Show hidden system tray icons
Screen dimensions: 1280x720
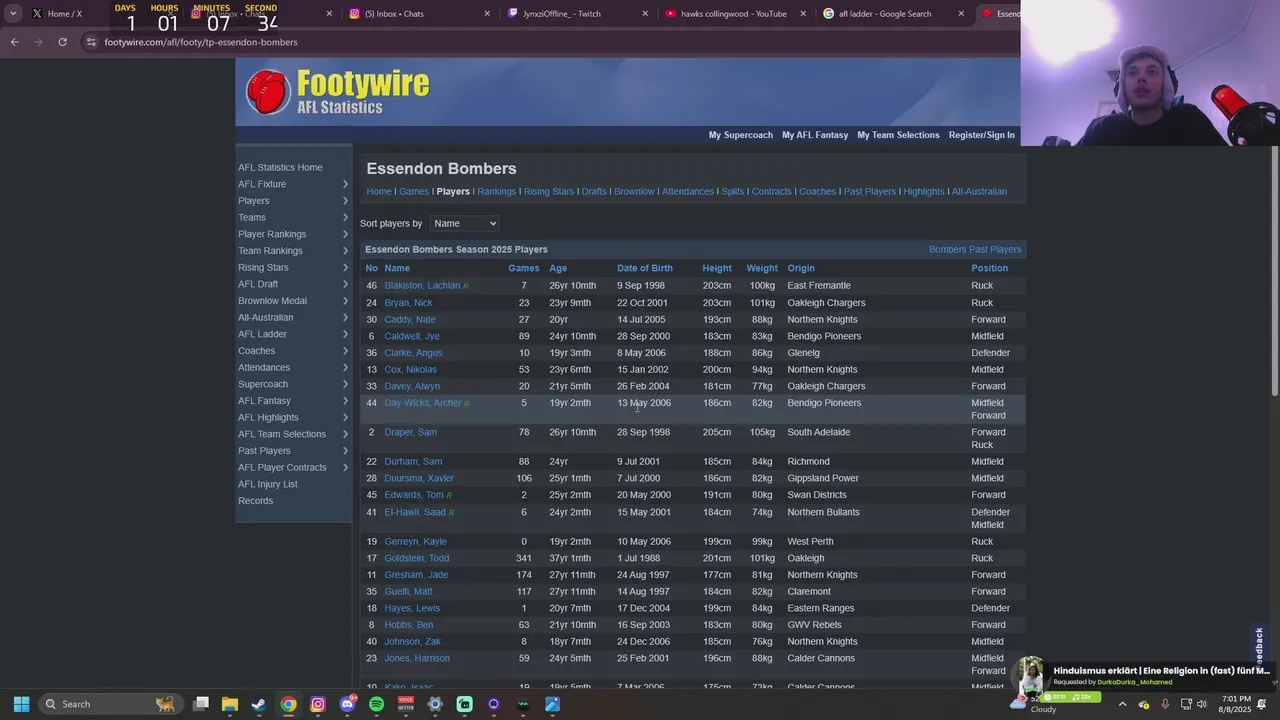1122,704
